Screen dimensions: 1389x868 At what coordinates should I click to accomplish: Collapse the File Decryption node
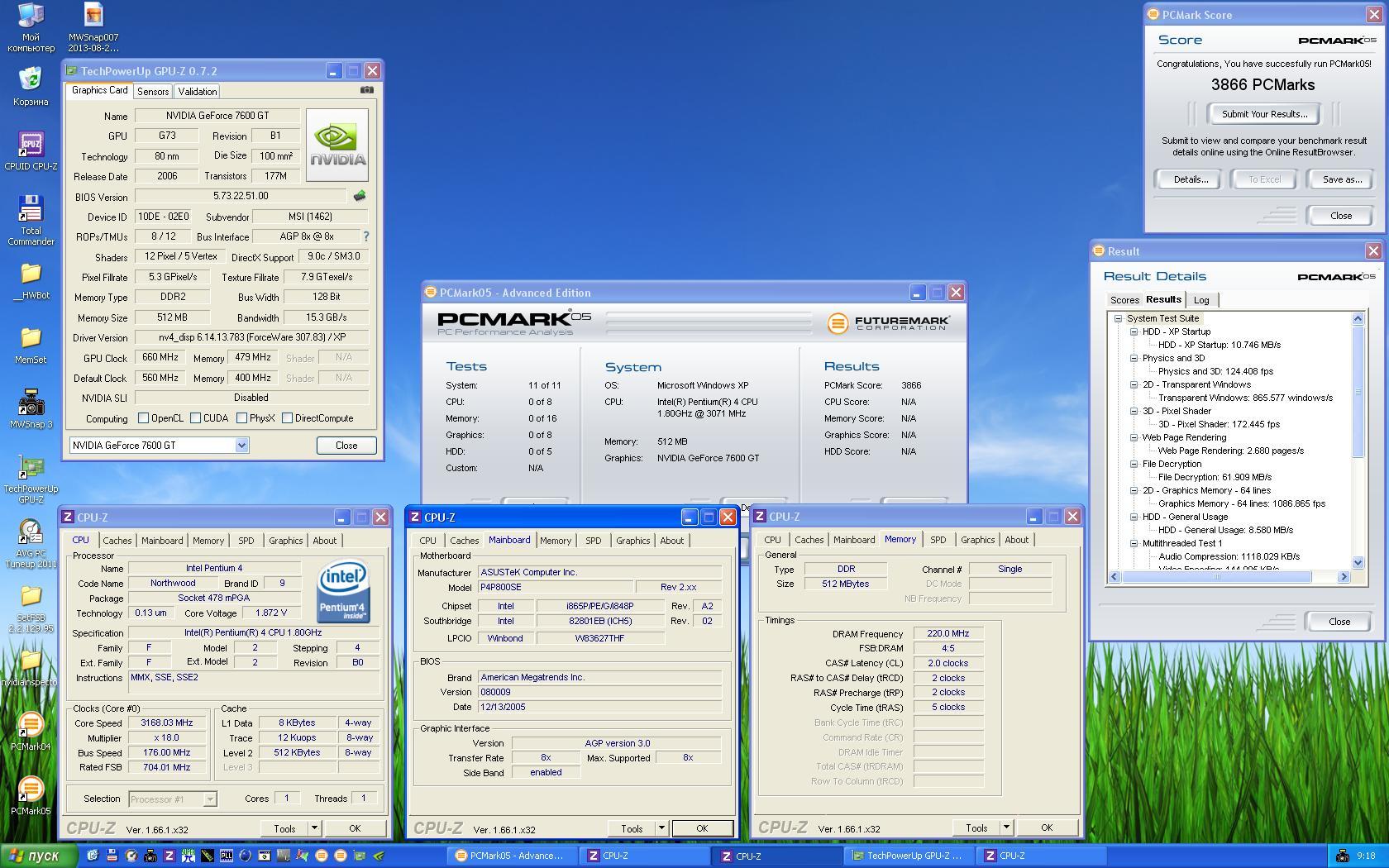[1134, 464]
